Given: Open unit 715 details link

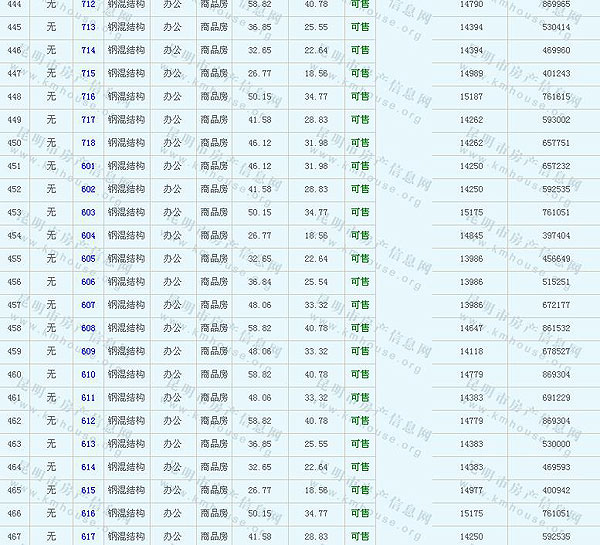Looking at the screenshot, I should [x=88, y=73].
